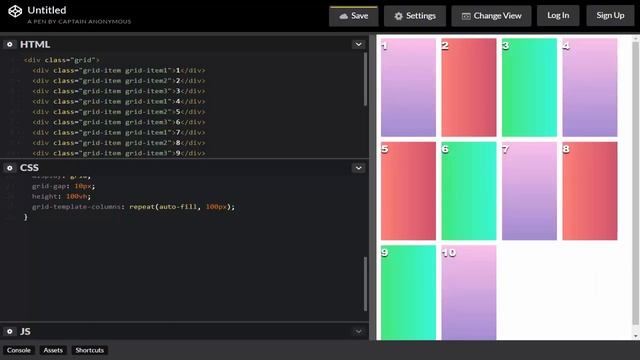Viewport: 640px width, 360px height.
Task: Click the CodePen logo icon
Action: point(15,11)
